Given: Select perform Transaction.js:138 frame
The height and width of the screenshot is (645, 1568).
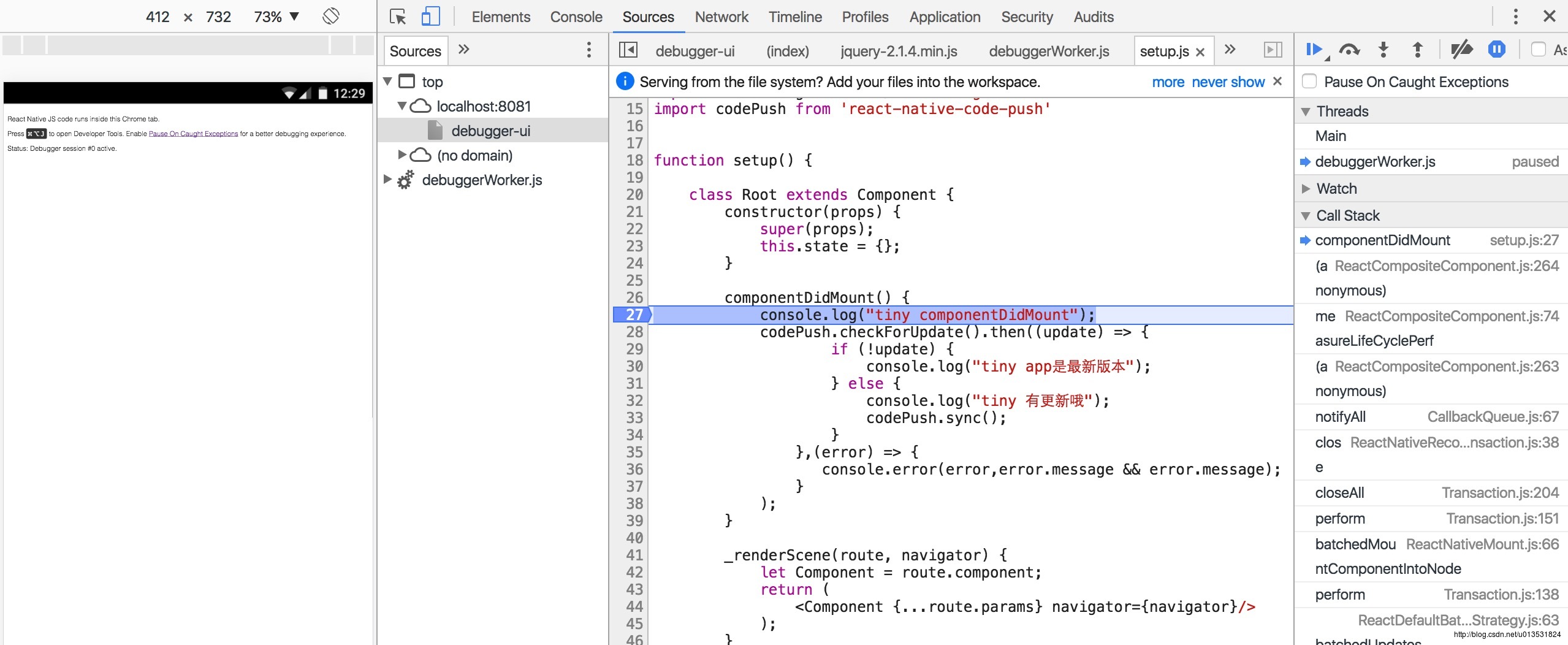Looking at the screenshot, I should pos(1431,595).
